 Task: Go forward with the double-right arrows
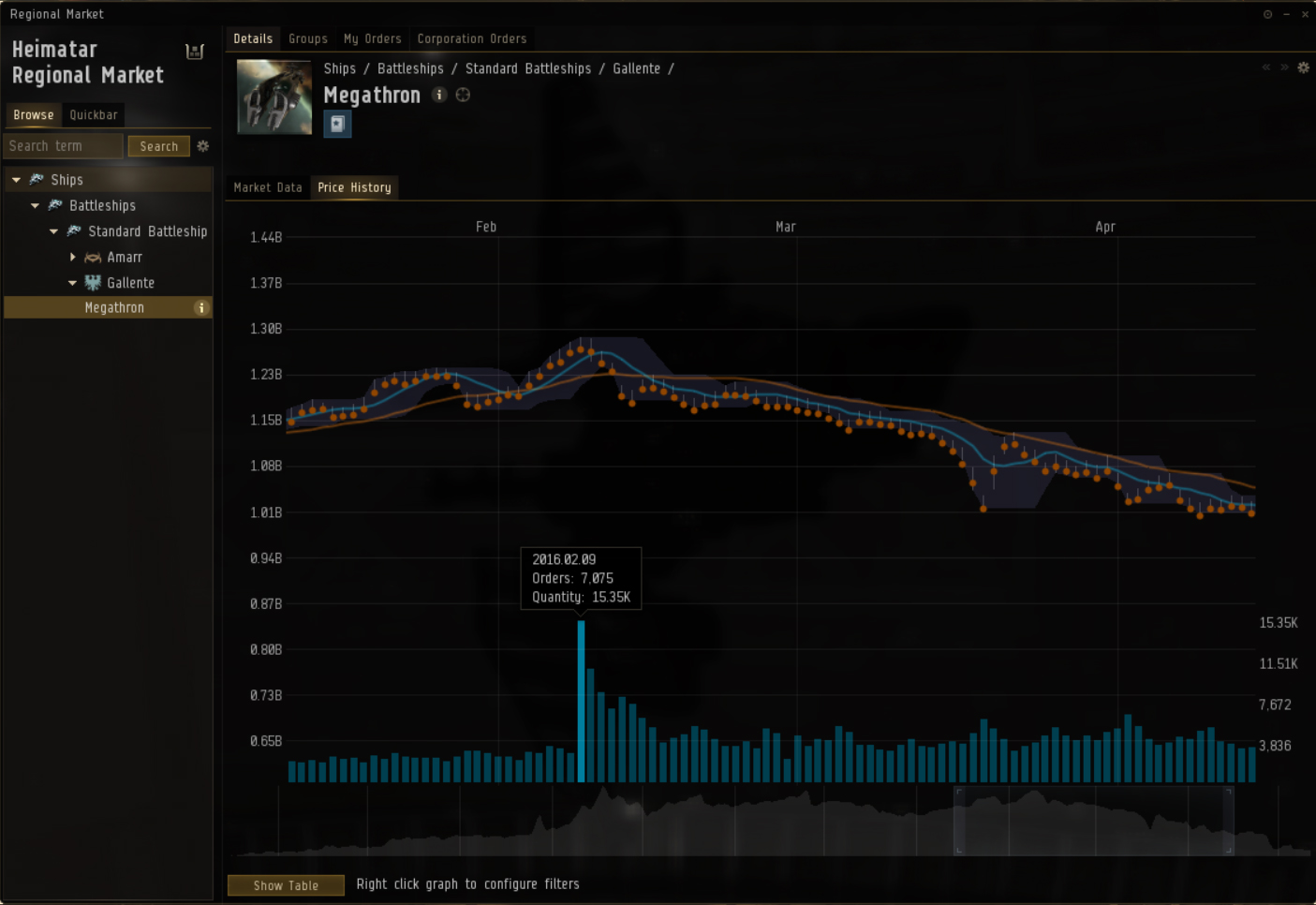tap(1284, 67)
